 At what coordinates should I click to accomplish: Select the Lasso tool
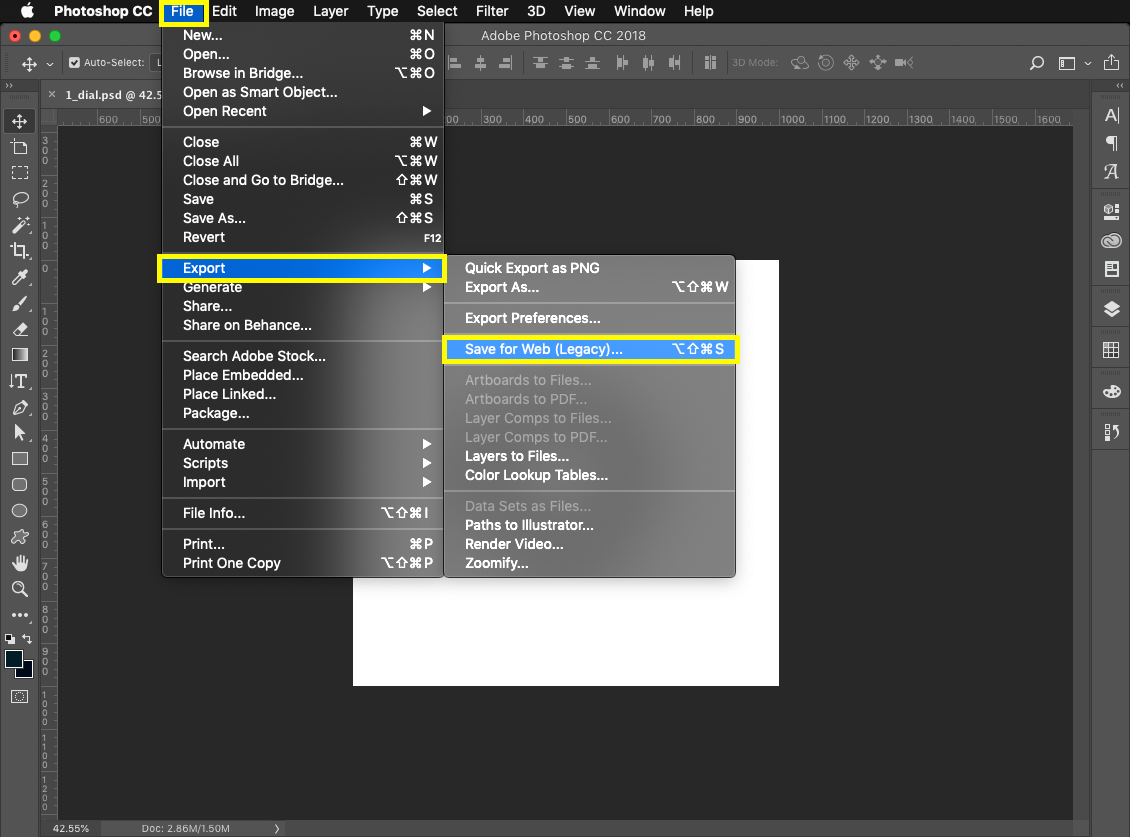pos(19,199)
